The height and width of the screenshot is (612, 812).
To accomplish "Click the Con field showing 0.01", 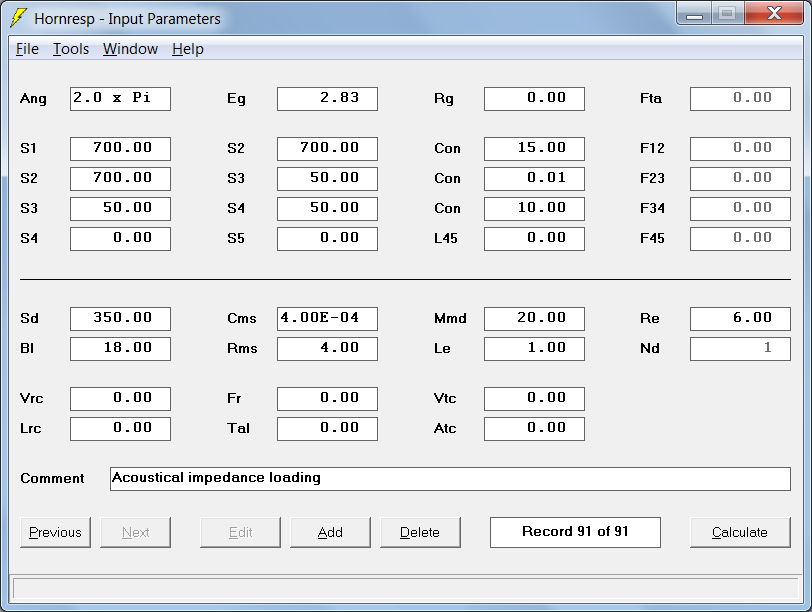I will coord(534,179).
